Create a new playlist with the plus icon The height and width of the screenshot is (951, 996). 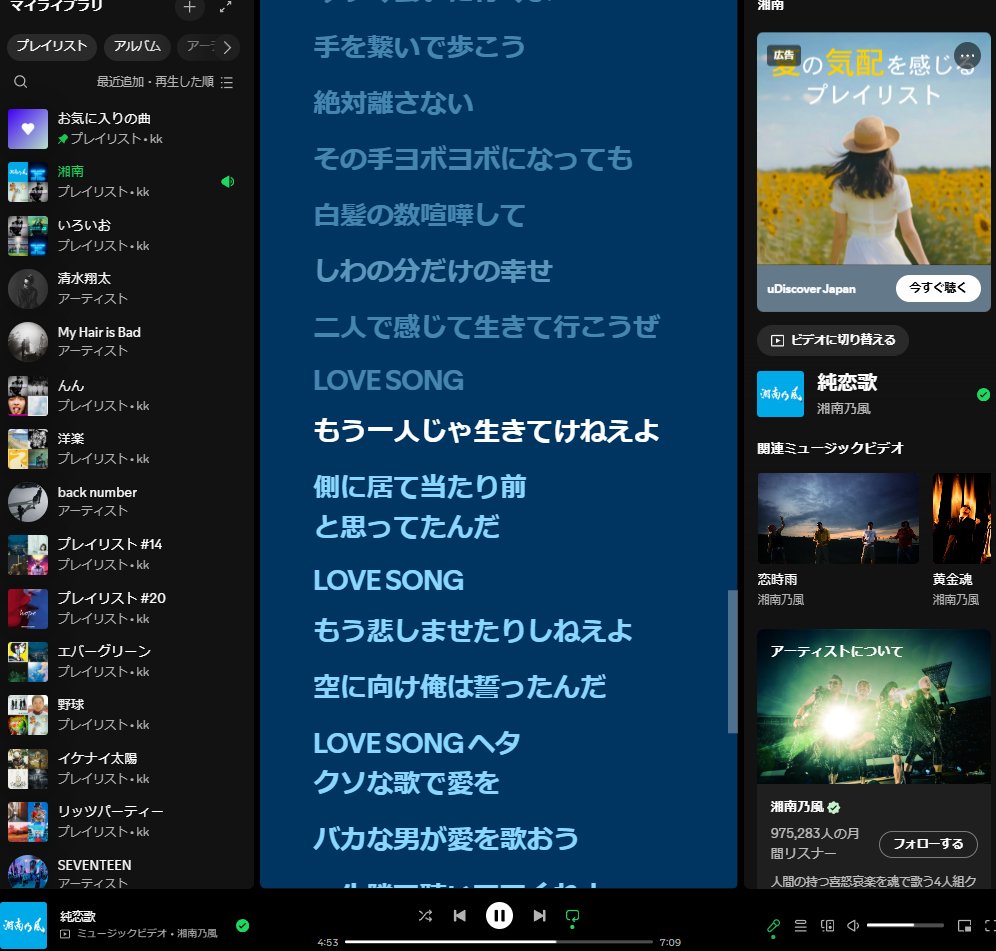pyautogui.click(x=189, y=7)
